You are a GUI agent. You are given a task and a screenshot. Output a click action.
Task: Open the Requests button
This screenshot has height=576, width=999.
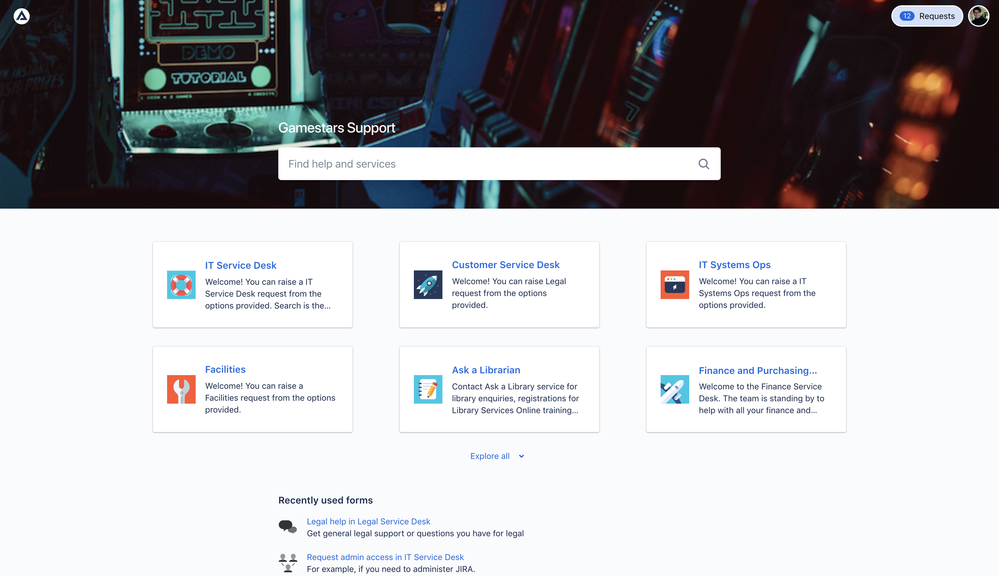pos(927,16)
